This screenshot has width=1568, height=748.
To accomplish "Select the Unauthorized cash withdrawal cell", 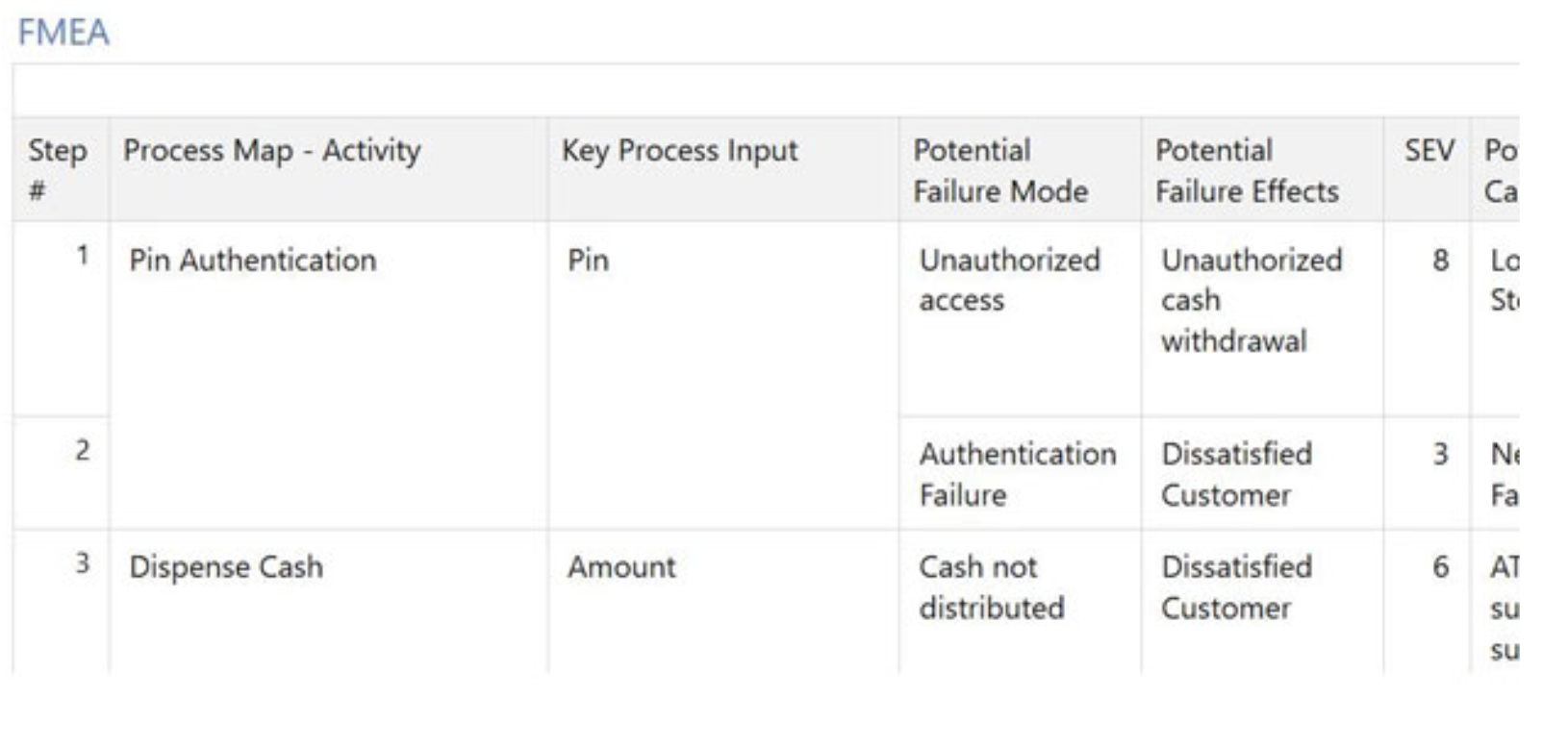I will [x=1252, y=300].
